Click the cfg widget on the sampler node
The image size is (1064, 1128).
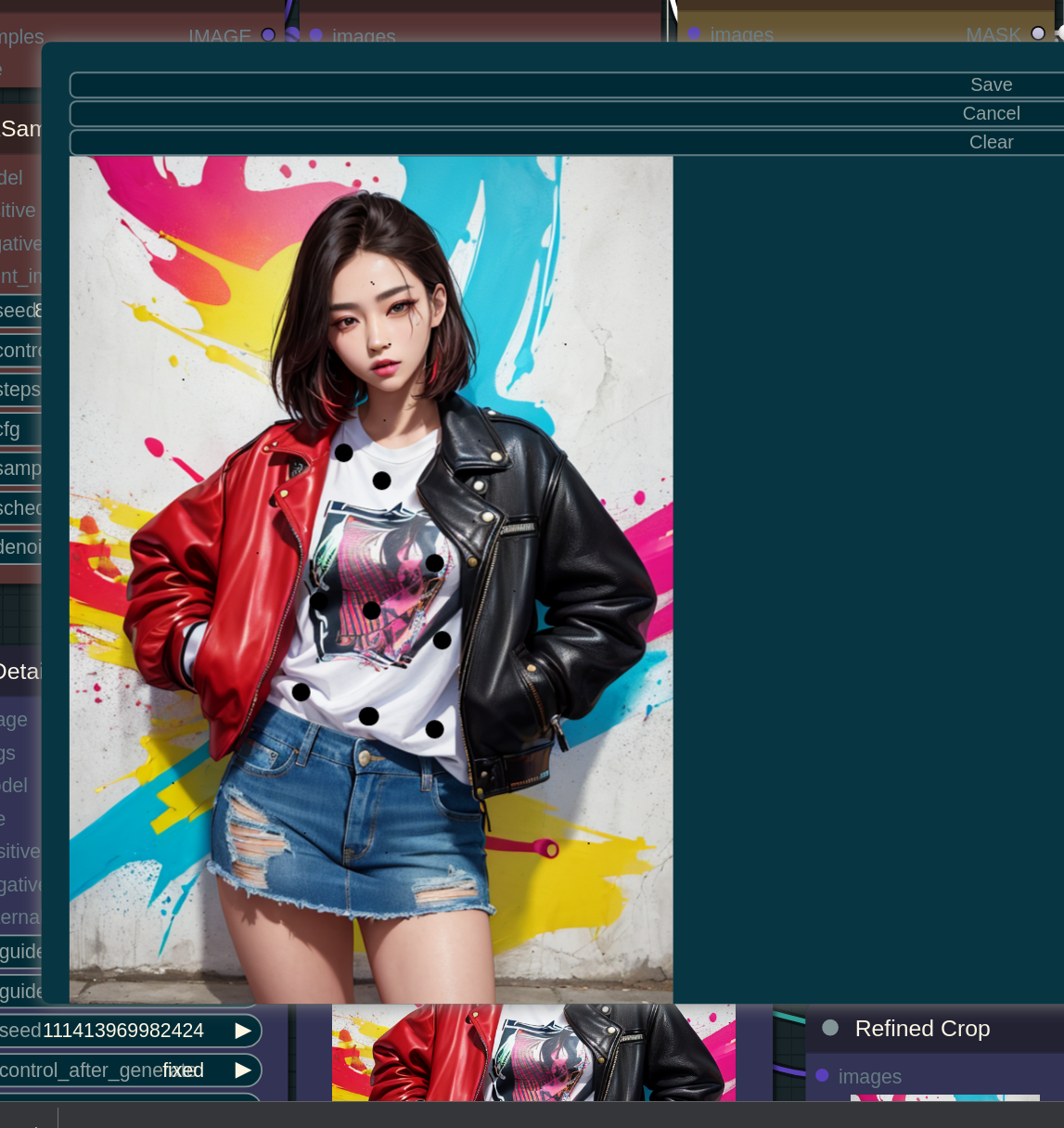tap(20, 429)
